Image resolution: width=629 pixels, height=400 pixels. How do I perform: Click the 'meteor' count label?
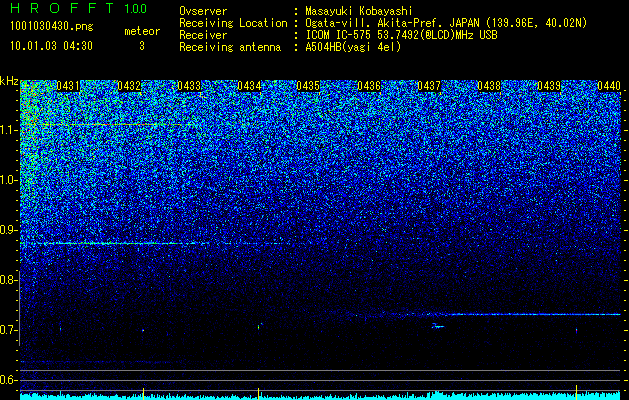click(142, 31)
